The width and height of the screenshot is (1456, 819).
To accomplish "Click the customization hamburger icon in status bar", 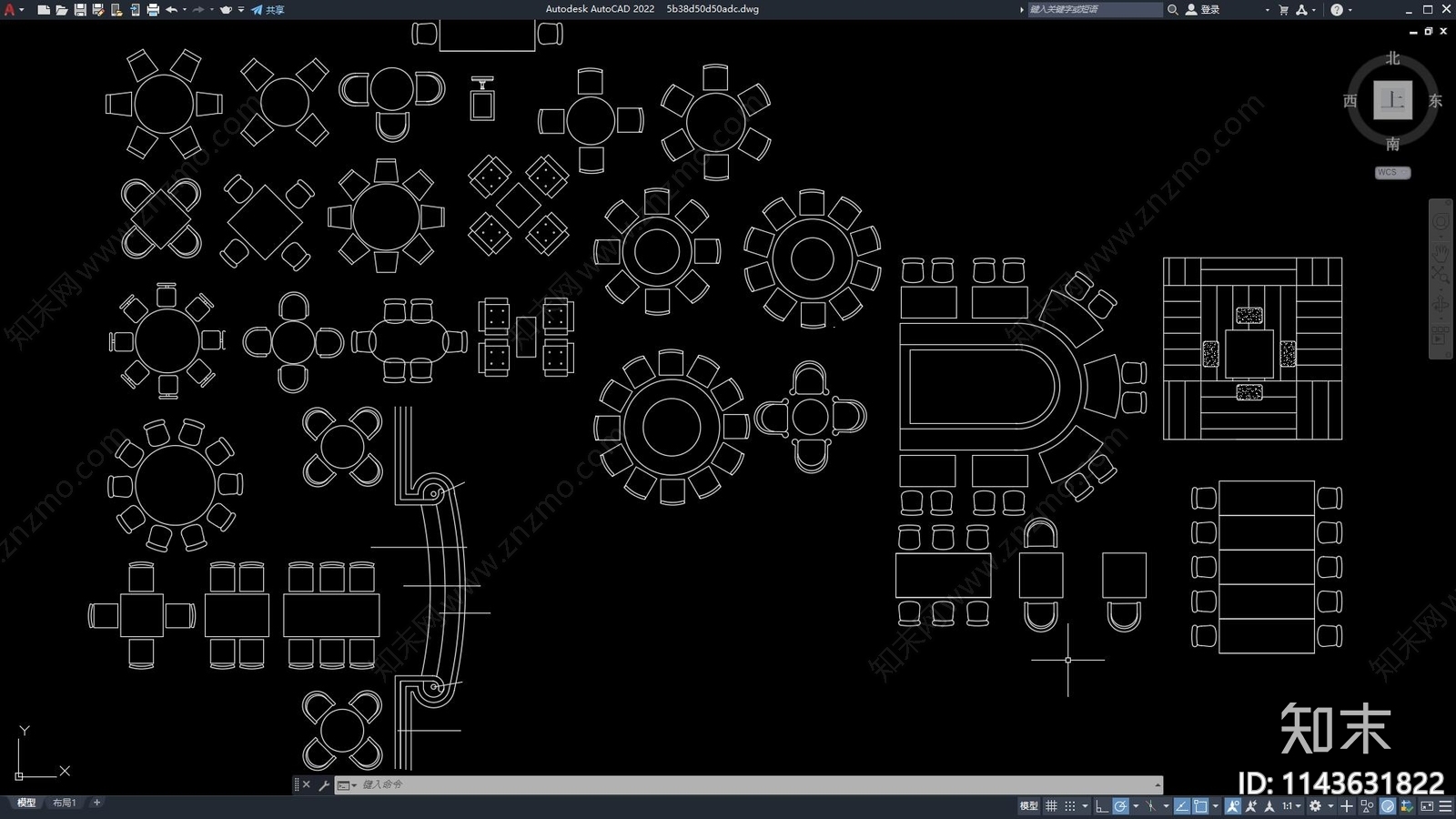I will 1445,806.
